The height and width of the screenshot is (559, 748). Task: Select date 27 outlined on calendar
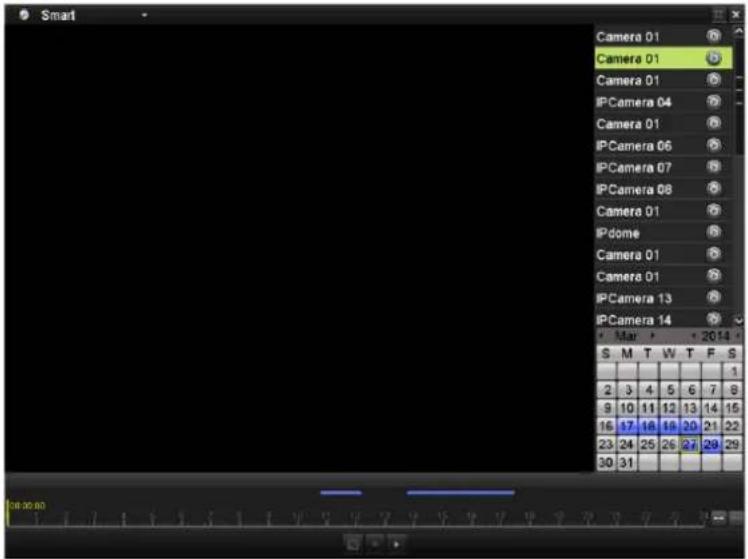(x=690, y=444)
